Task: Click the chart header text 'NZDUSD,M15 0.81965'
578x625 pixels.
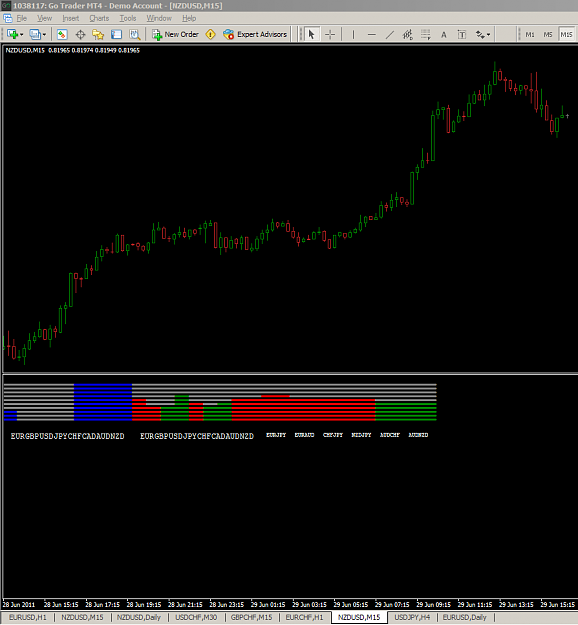Action: pyautogui.click(x=37, y=50)
